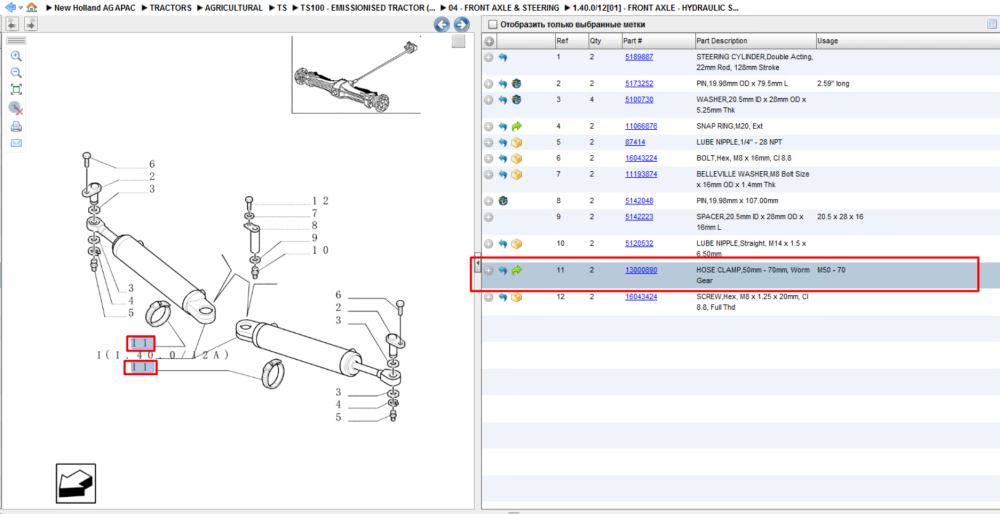Open part number link 13000890
Viewport: 1000px width, 514px height.
[x=641, y=270]
